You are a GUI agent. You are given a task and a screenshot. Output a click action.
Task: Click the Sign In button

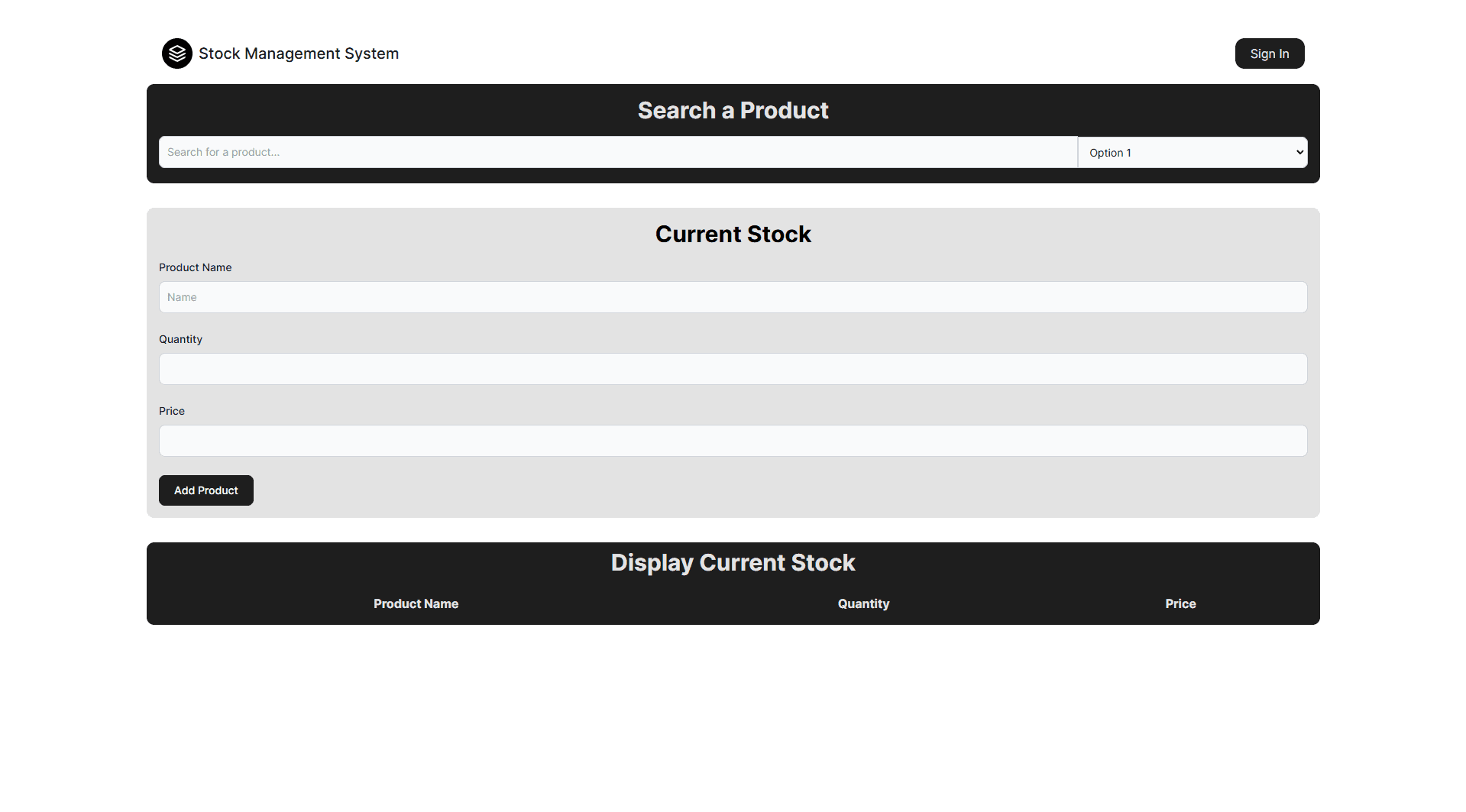[1269, 53]
